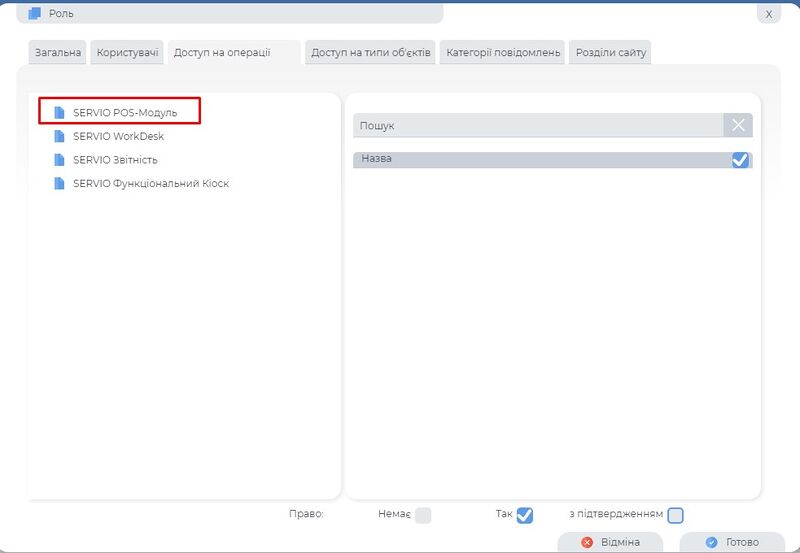The height and width of the screenshot is (553, 800).
Task: Select the SERVIO WorkDesk tree item
Action: tap(118, 136)
